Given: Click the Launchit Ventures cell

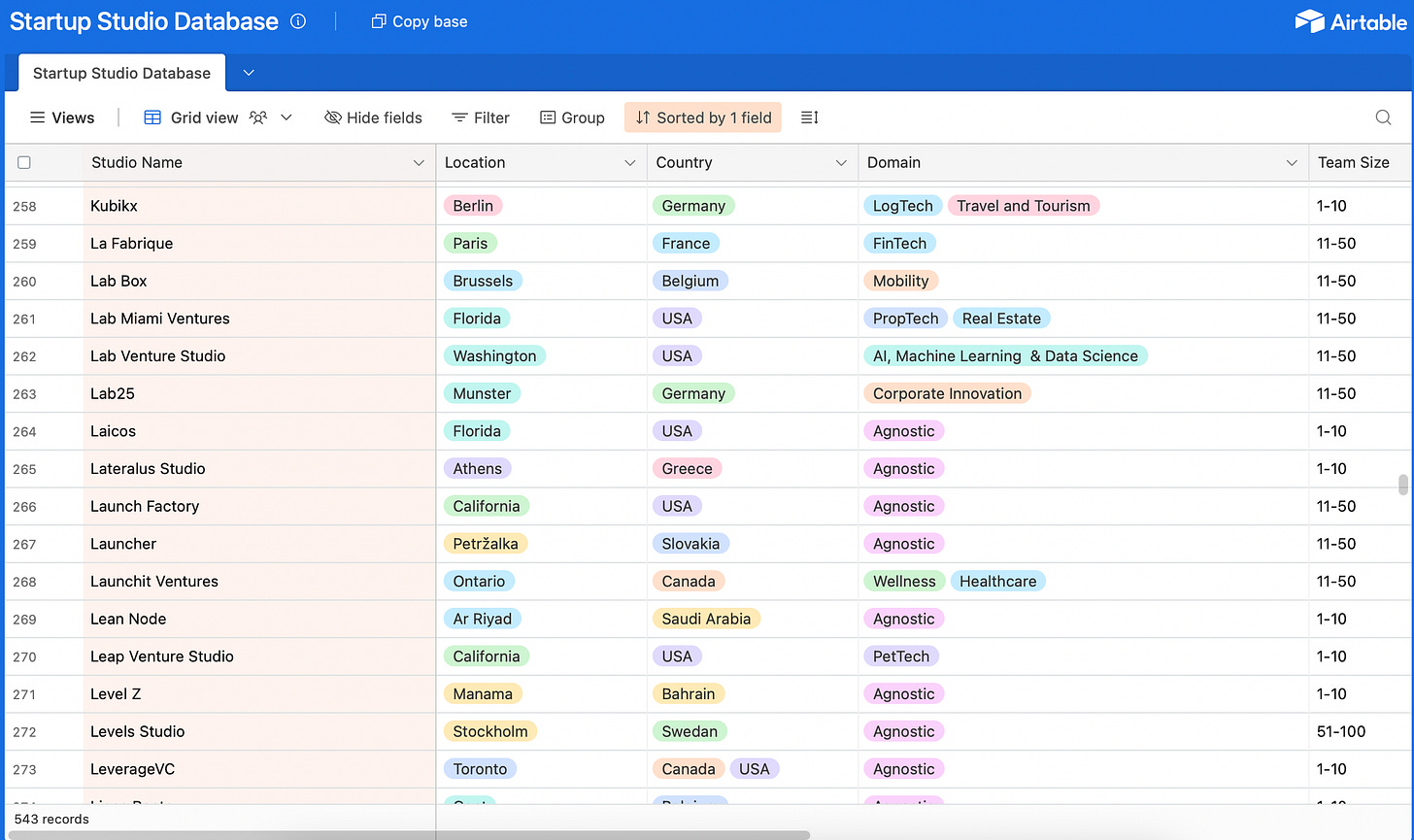Looking at the screenshot, I should pyautogui.click(x=259, y=582).
